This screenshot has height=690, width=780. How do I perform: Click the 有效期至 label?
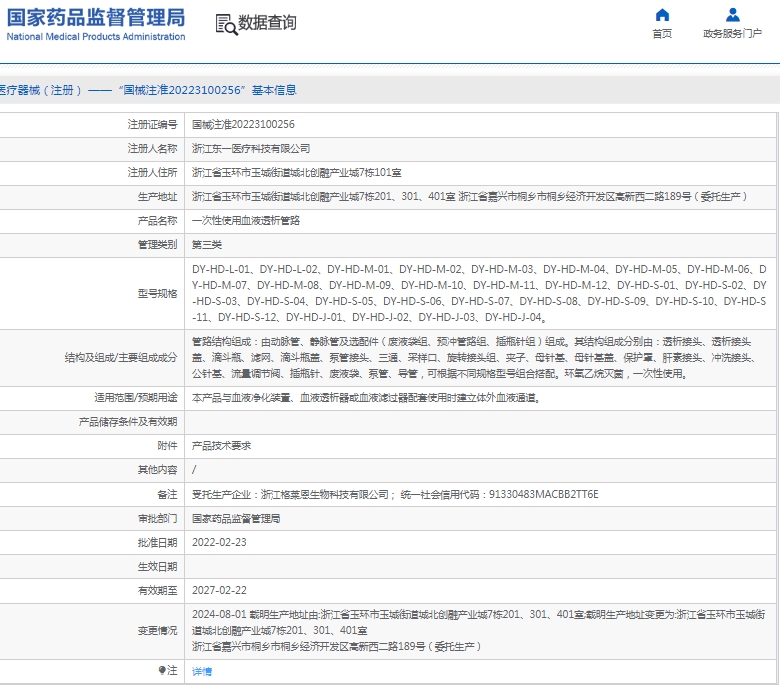pos(157,591)
